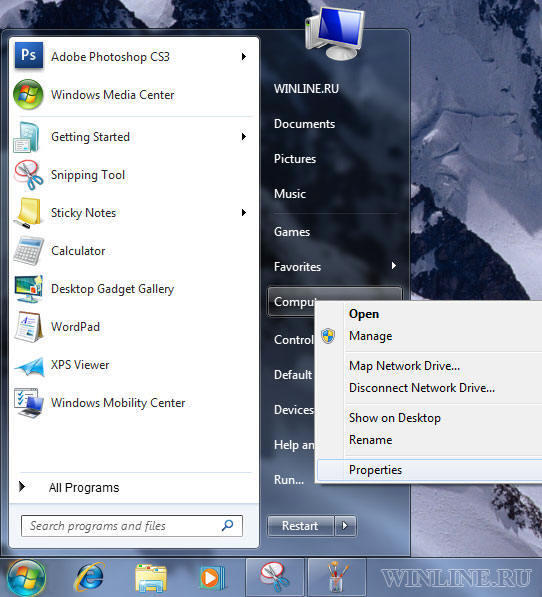Click the Windows Media Center label
Image resolution: width=542 pixels, height=597 pixels.
[x=113, y=94]
